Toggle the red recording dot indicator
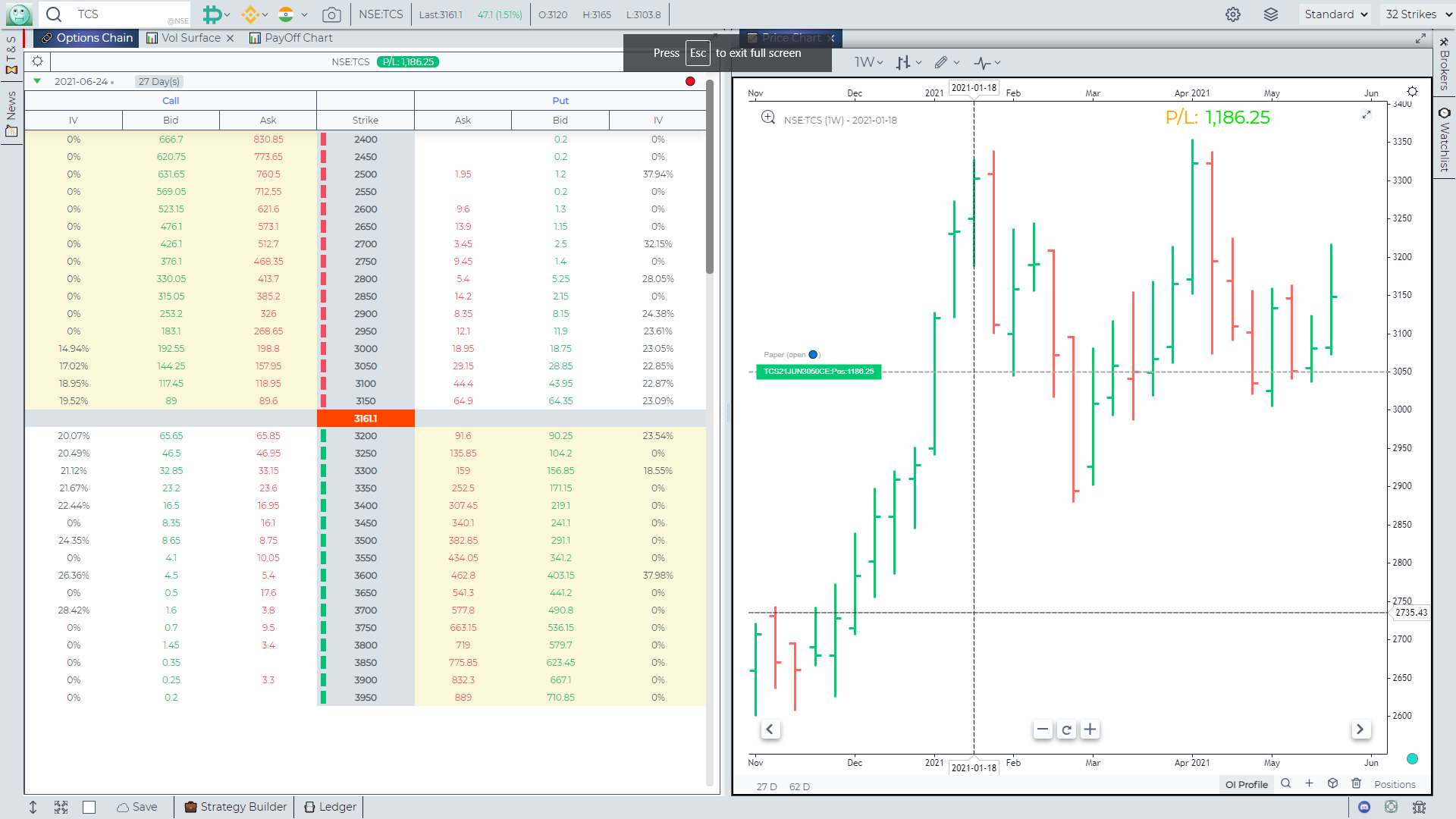This screenshot has width=1456, height=819. point(690,81)
